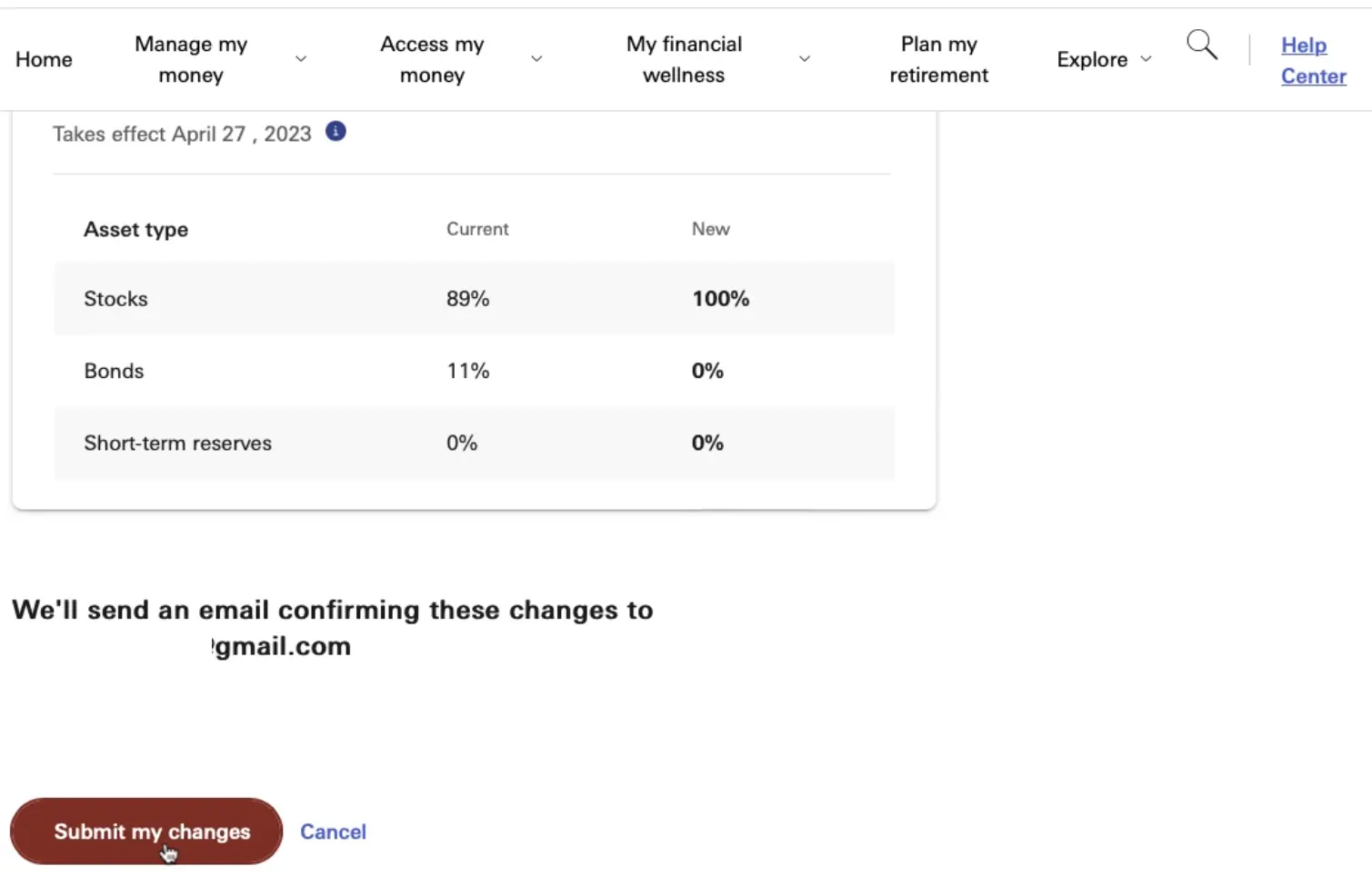
Task: Click the Submit my changes button
Action: (146, 831)
